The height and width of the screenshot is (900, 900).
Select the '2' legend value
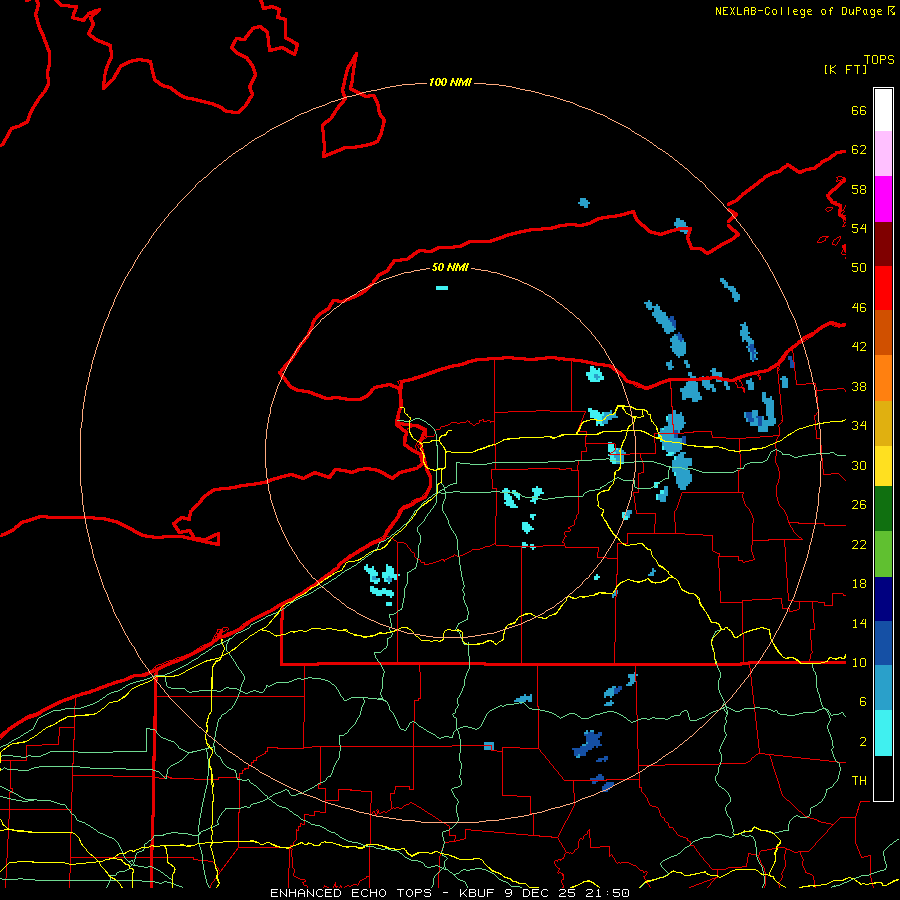(x=863, y=742)
